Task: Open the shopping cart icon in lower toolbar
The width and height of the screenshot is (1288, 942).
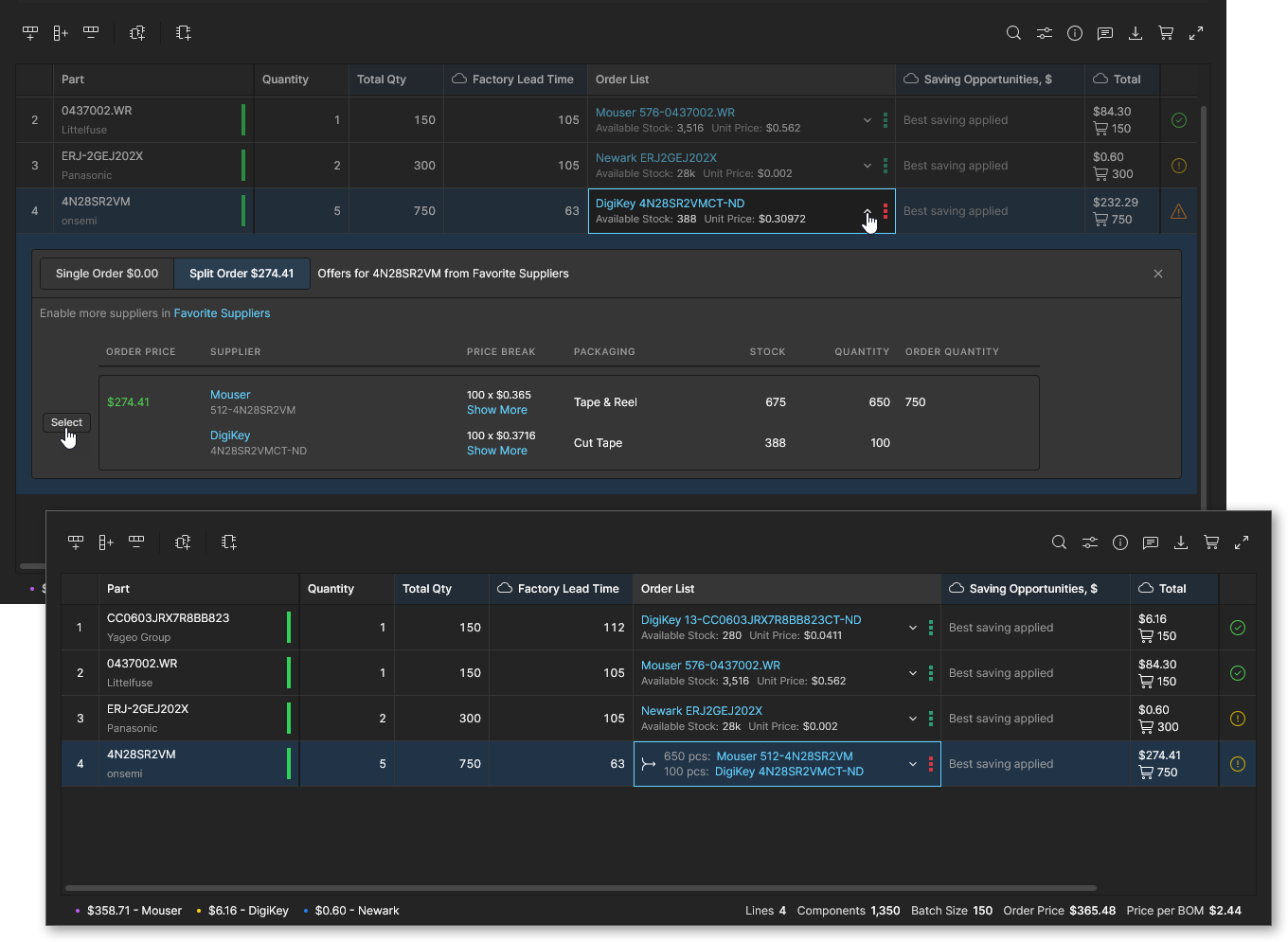Action: [x=1211, y=542]
